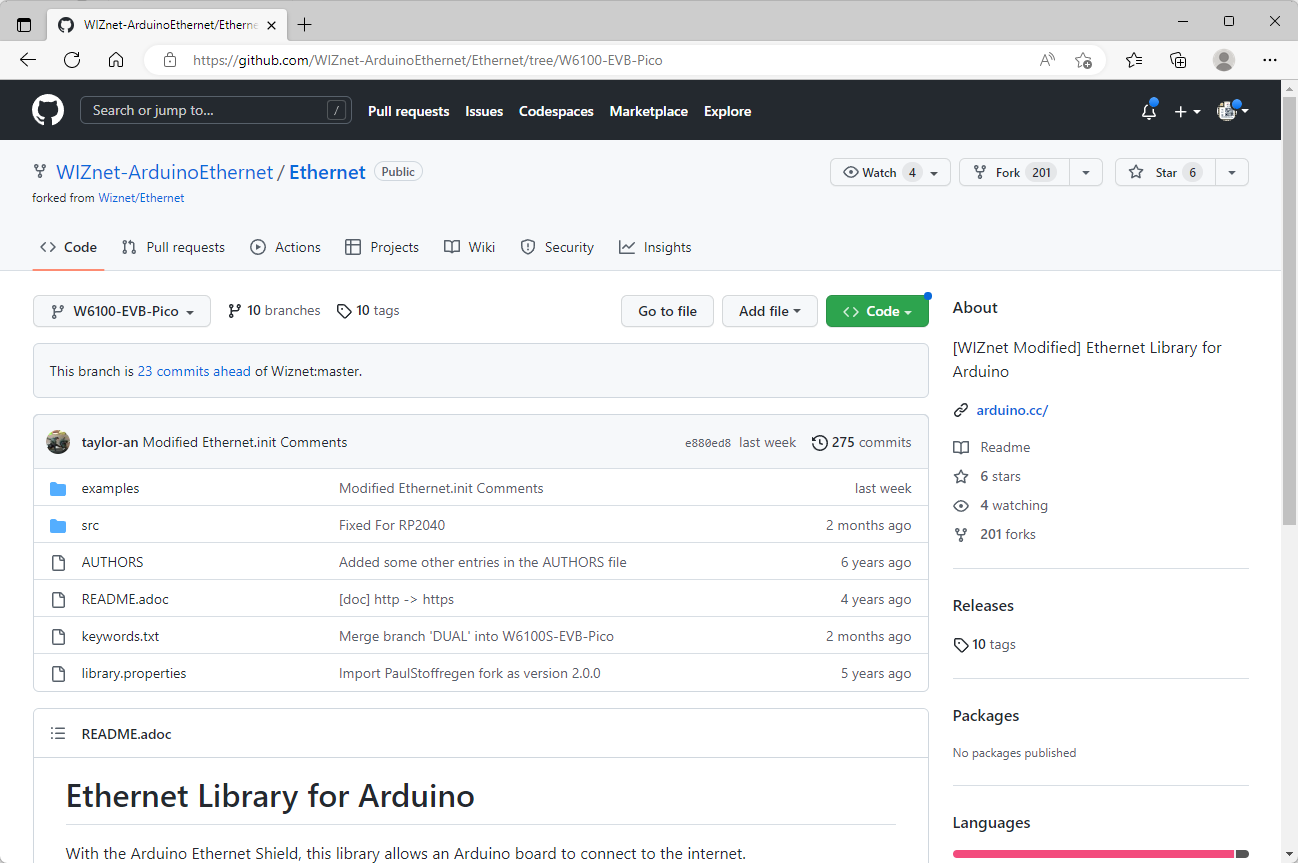This screenshot has width=1298, height=863.
Task: Click the tag icon under Releases
Action: coord(961,645)
